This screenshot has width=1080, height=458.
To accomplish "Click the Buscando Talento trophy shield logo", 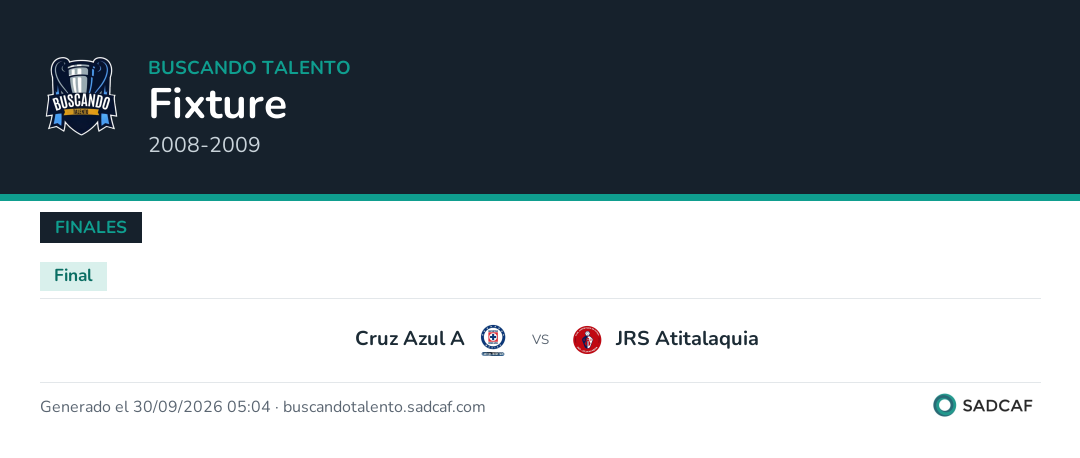I will click(81, 96).
